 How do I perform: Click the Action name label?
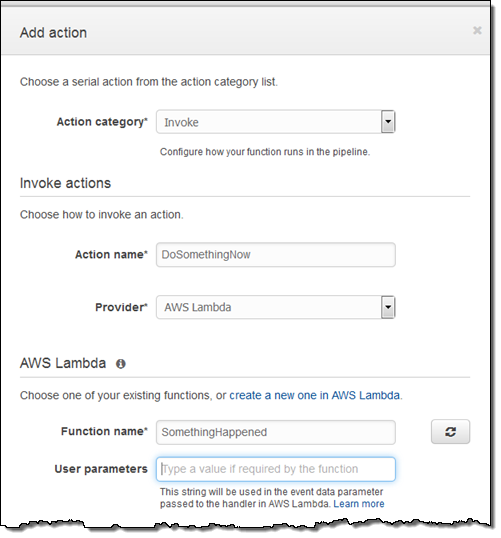click(x=111, y=255)
